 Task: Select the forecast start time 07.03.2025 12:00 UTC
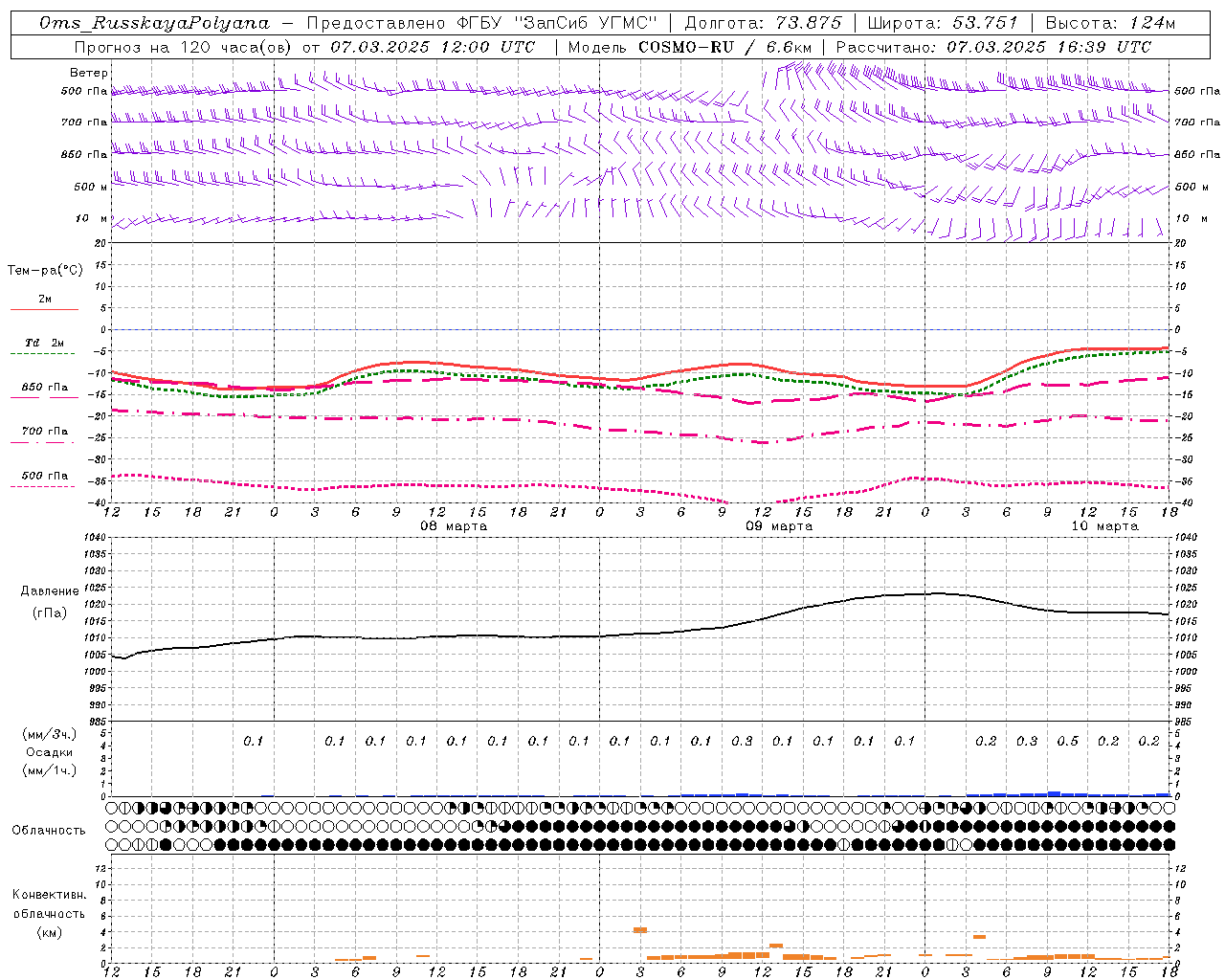point(433,47)
